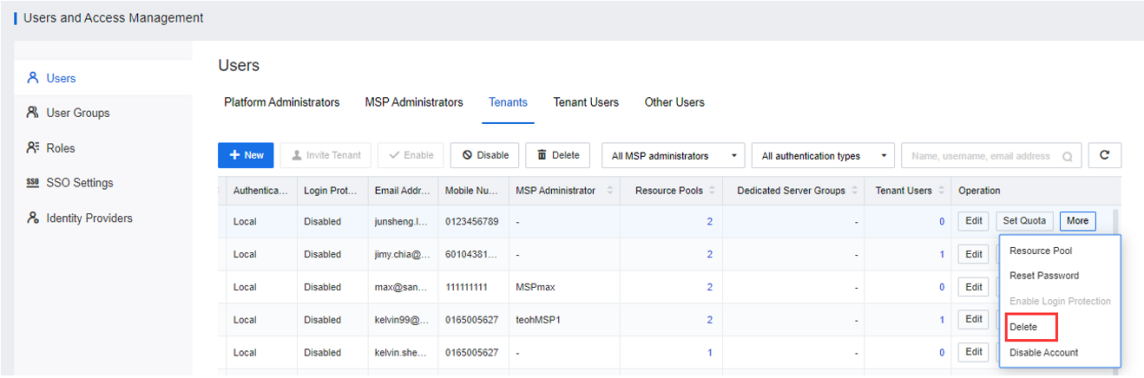Click the Identity Providers icon in sidebar
Screen dimensions: 1144x378
(x=32, y=218)
